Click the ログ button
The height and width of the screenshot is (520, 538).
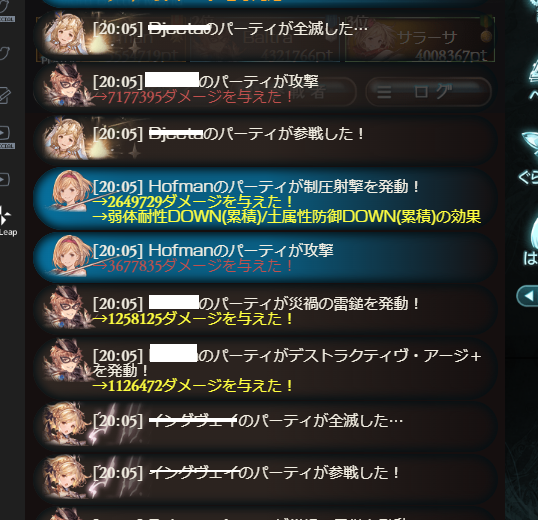click(x=429, y=92)
